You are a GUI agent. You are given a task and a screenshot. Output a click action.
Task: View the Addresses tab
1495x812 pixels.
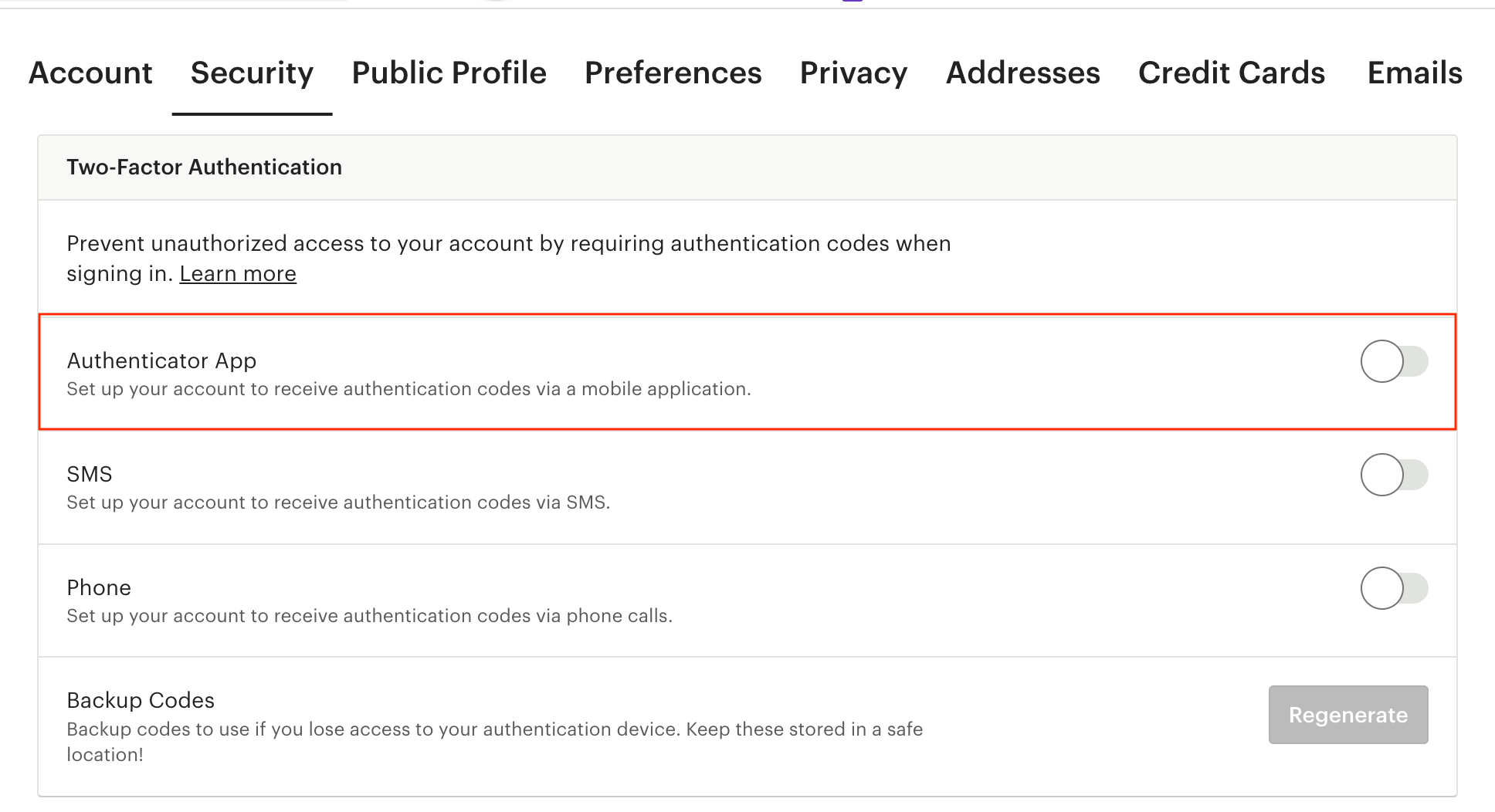tap(1022, 73)
